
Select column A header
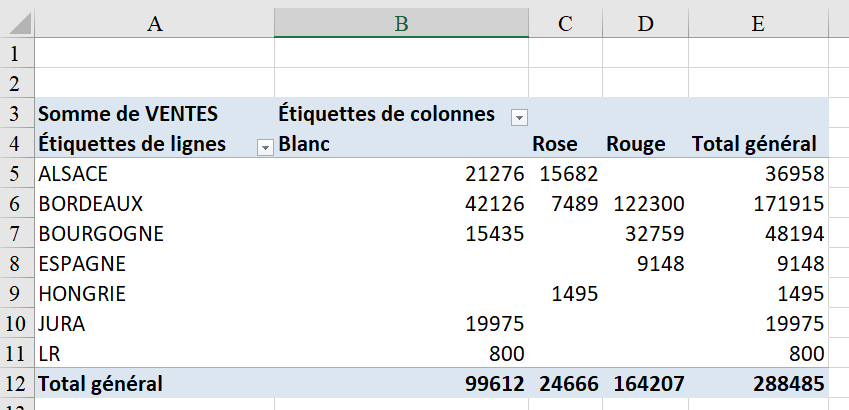(154, 24)
